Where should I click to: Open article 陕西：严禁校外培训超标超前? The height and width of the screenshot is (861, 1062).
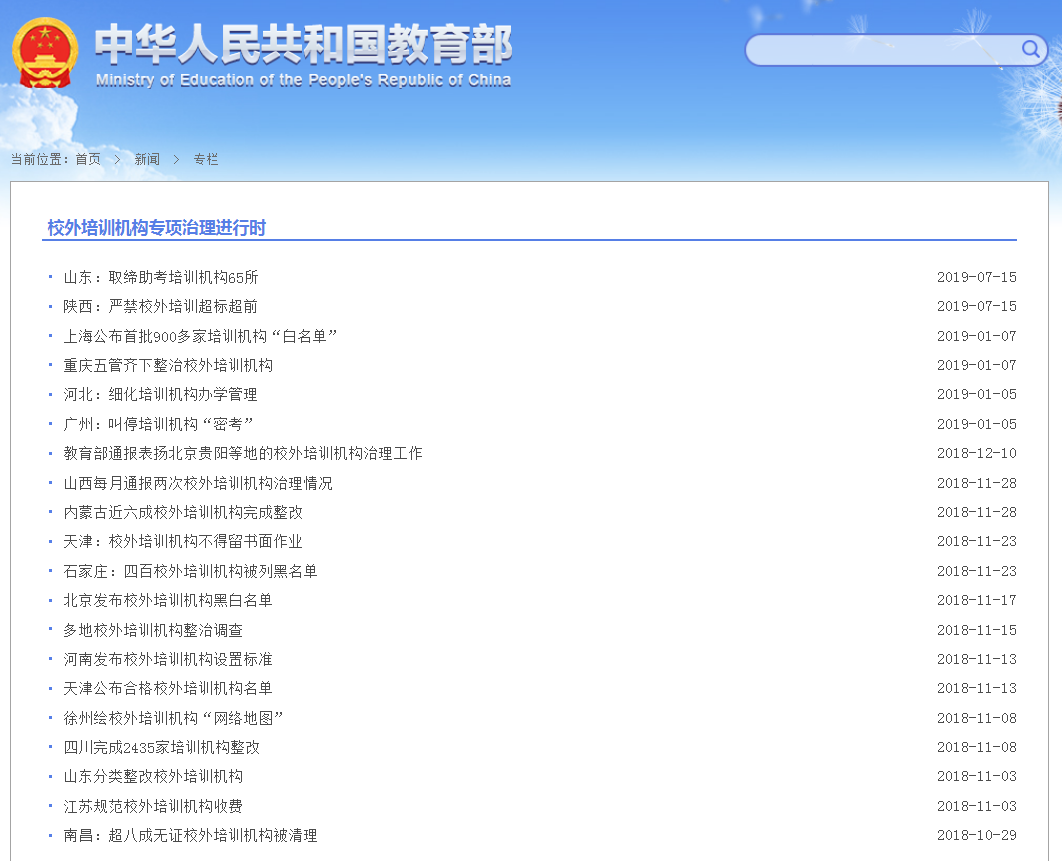(x=160, y=306)
